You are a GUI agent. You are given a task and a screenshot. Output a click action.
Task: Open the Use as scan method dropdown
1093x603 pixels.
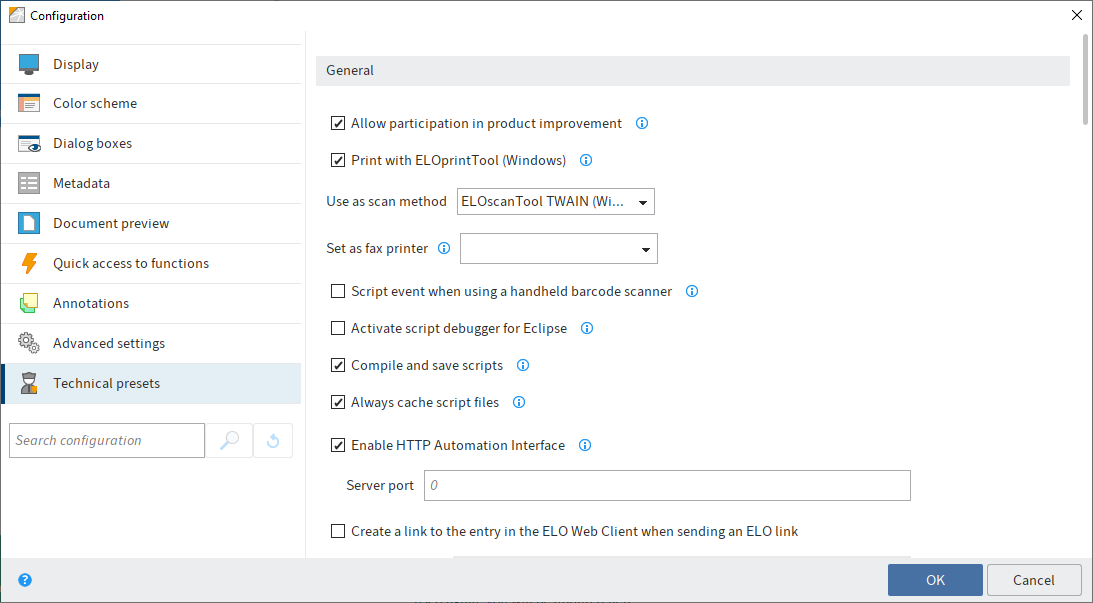[x=555, y=202]
